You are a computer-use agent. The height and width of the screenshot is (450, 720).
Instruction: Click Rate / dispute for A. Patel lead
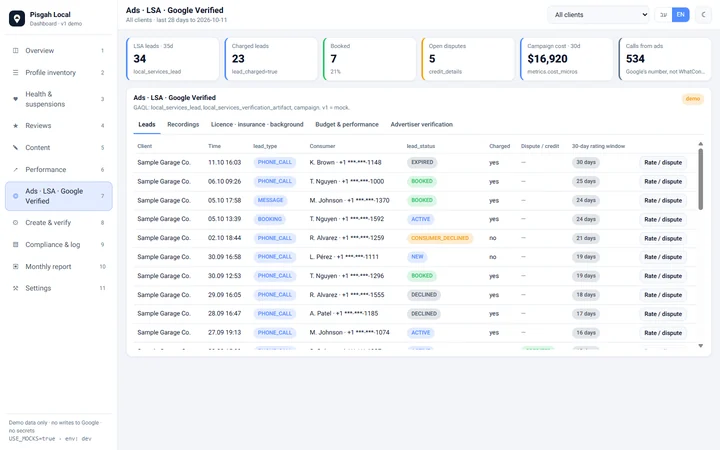click(x=663, y=314)
